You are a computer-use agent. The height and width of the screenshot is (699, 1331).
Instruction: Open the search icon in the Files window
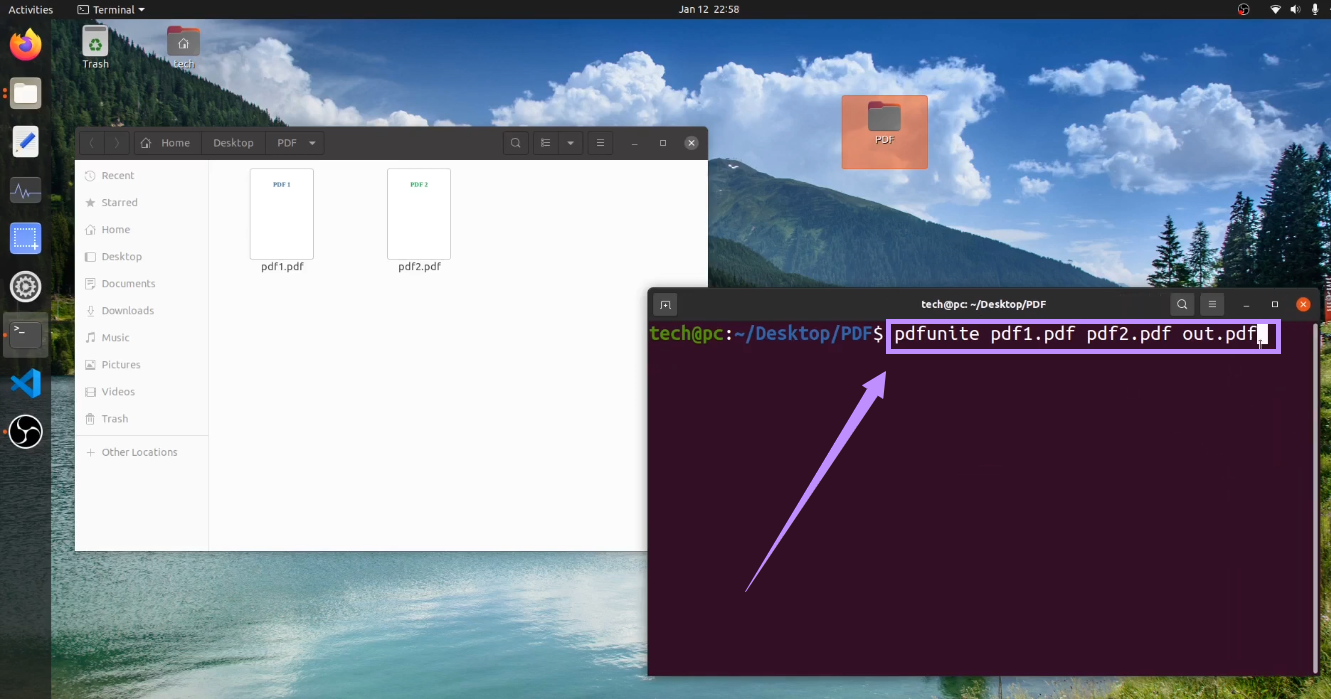point(515,142)
